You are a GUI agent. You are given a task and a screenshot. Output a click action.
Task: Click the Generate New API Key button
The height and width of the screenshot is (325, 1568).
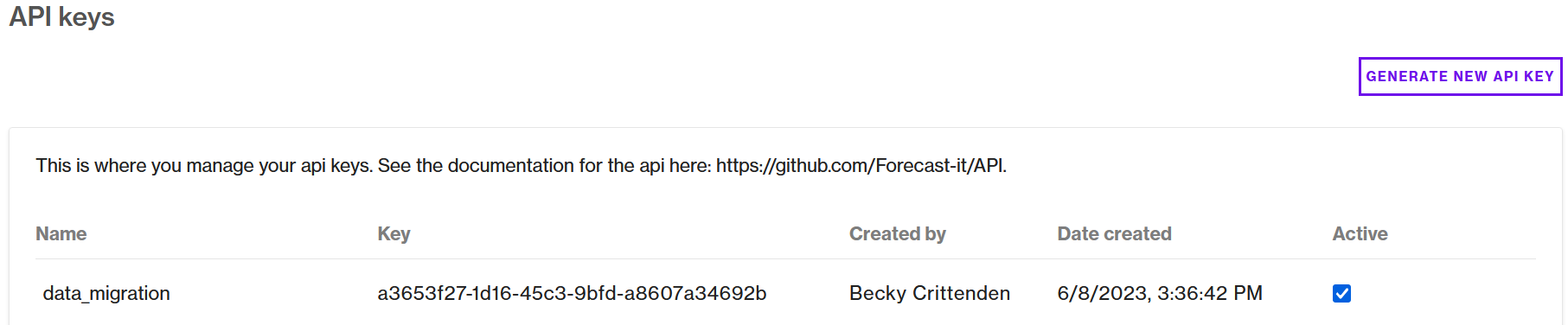coord(1460,76)
